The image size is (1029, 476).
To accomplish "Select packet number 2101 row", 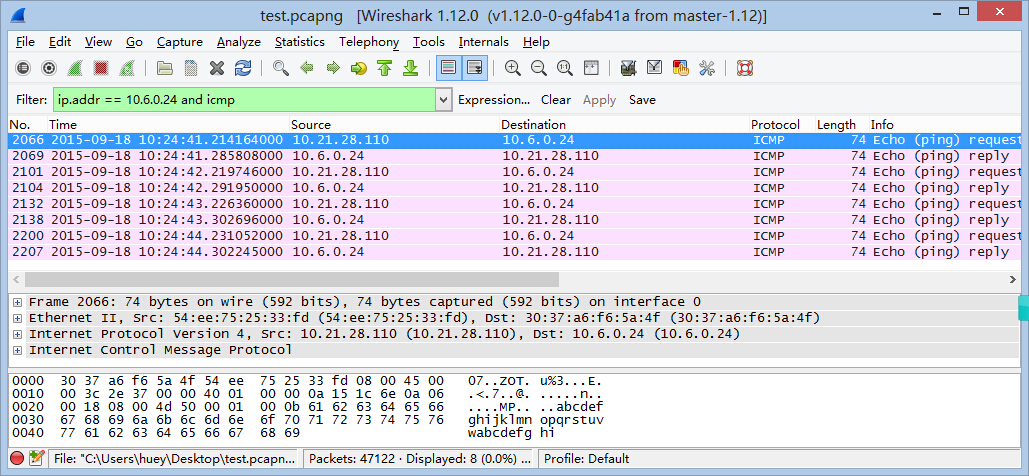I will click(x=514, y=172).
